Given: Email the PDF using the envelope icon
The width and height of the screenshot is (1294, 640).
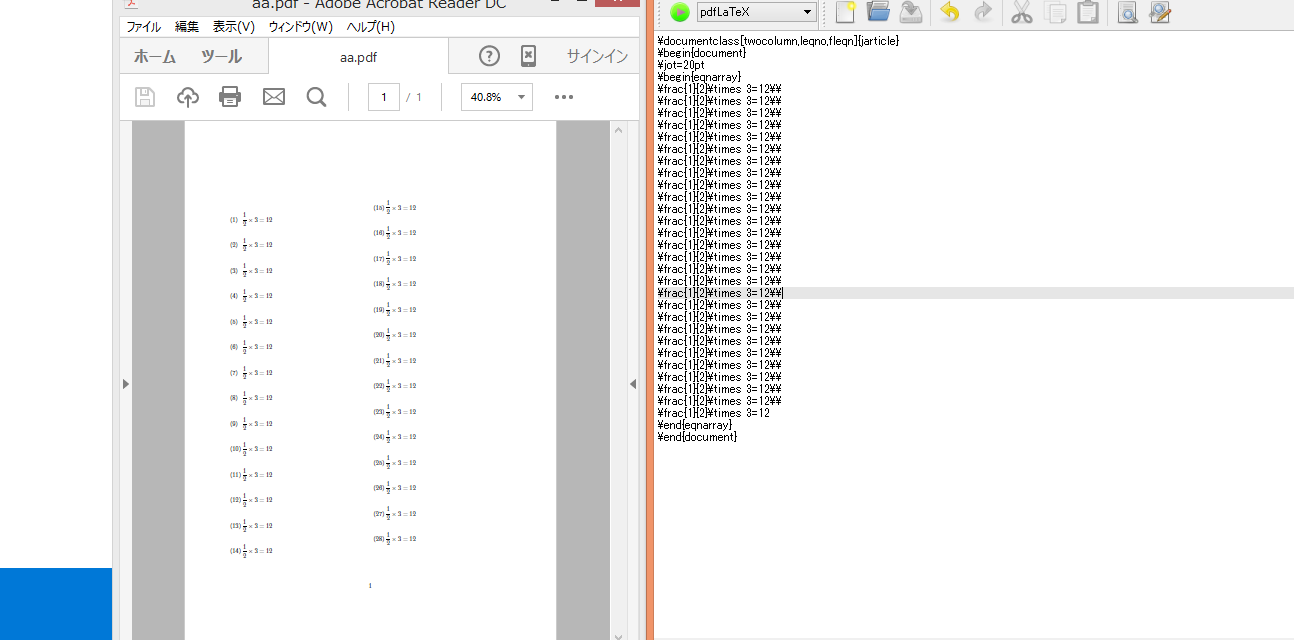Looking at the screenshot, I should 274,96.
